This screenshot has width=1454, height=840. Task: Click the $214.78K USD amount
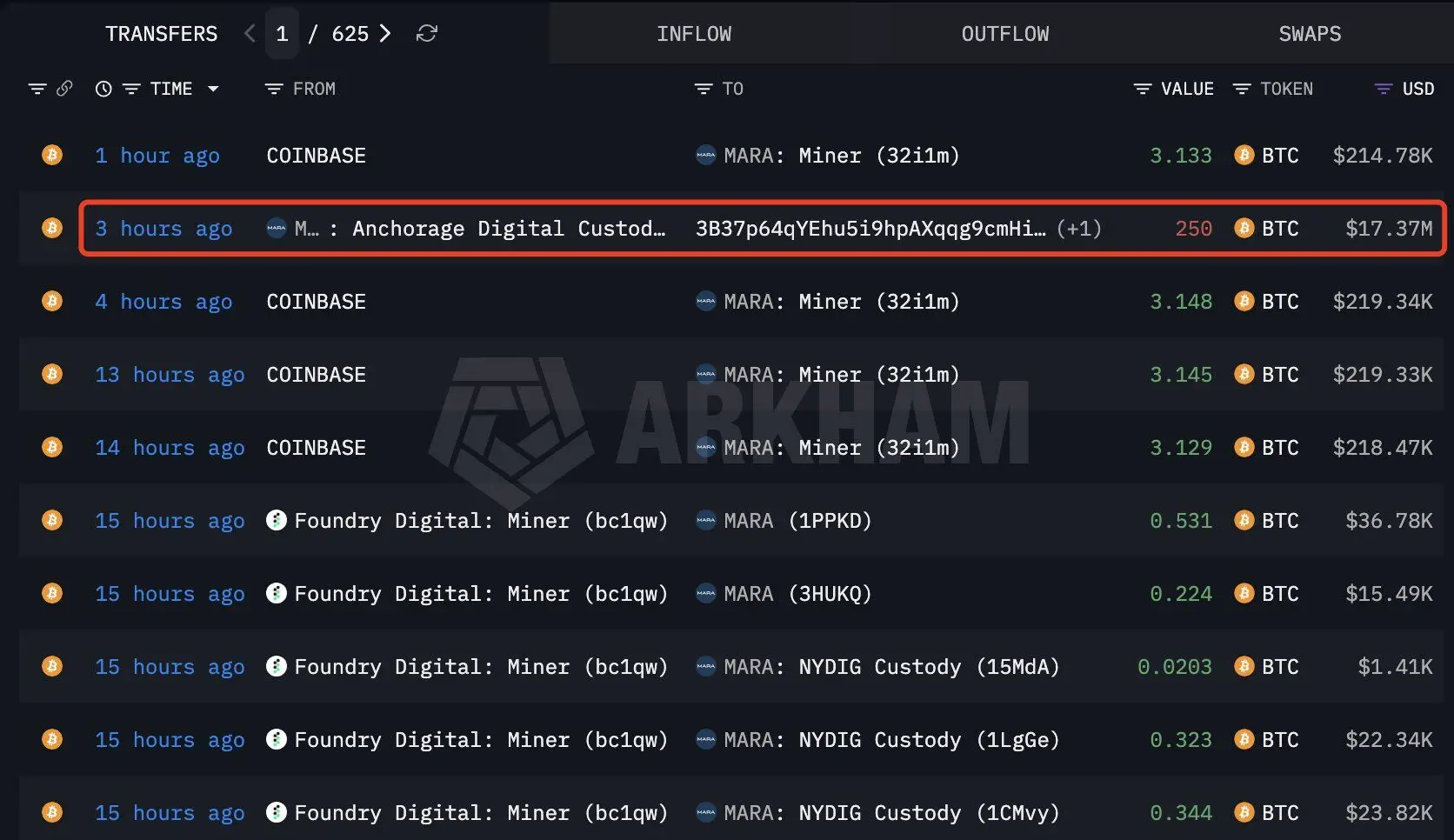pos(1383,156)
